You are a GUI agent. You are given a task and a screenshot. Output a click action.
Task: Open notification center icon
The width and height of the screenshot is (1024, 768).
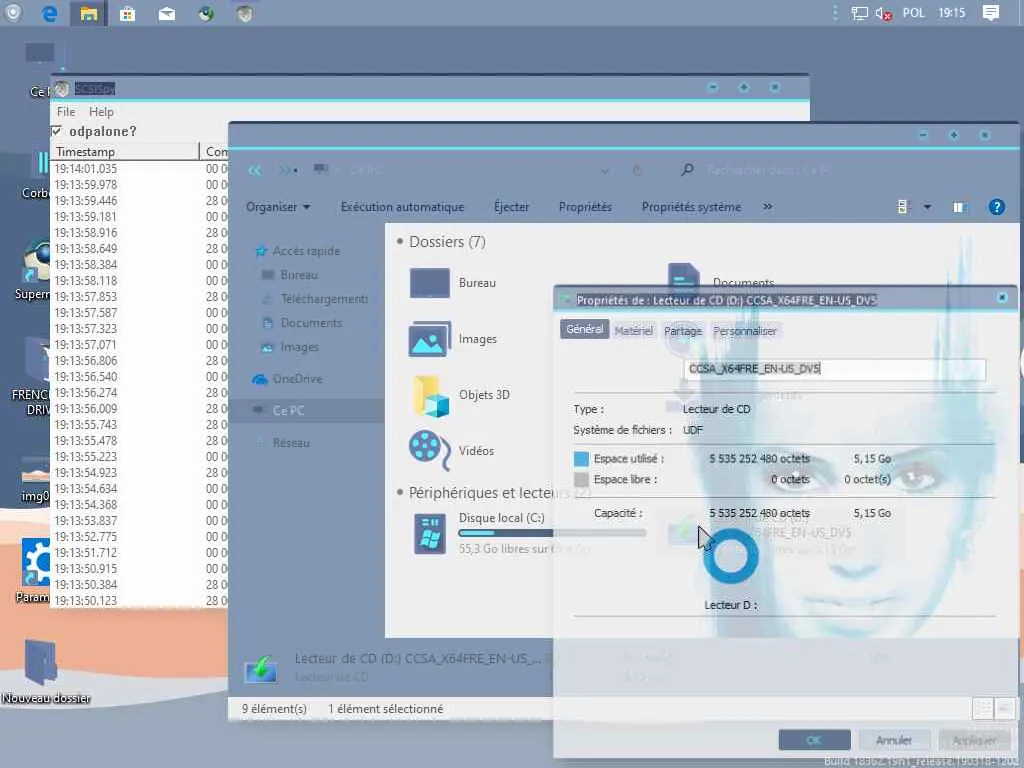coord(991,12)
